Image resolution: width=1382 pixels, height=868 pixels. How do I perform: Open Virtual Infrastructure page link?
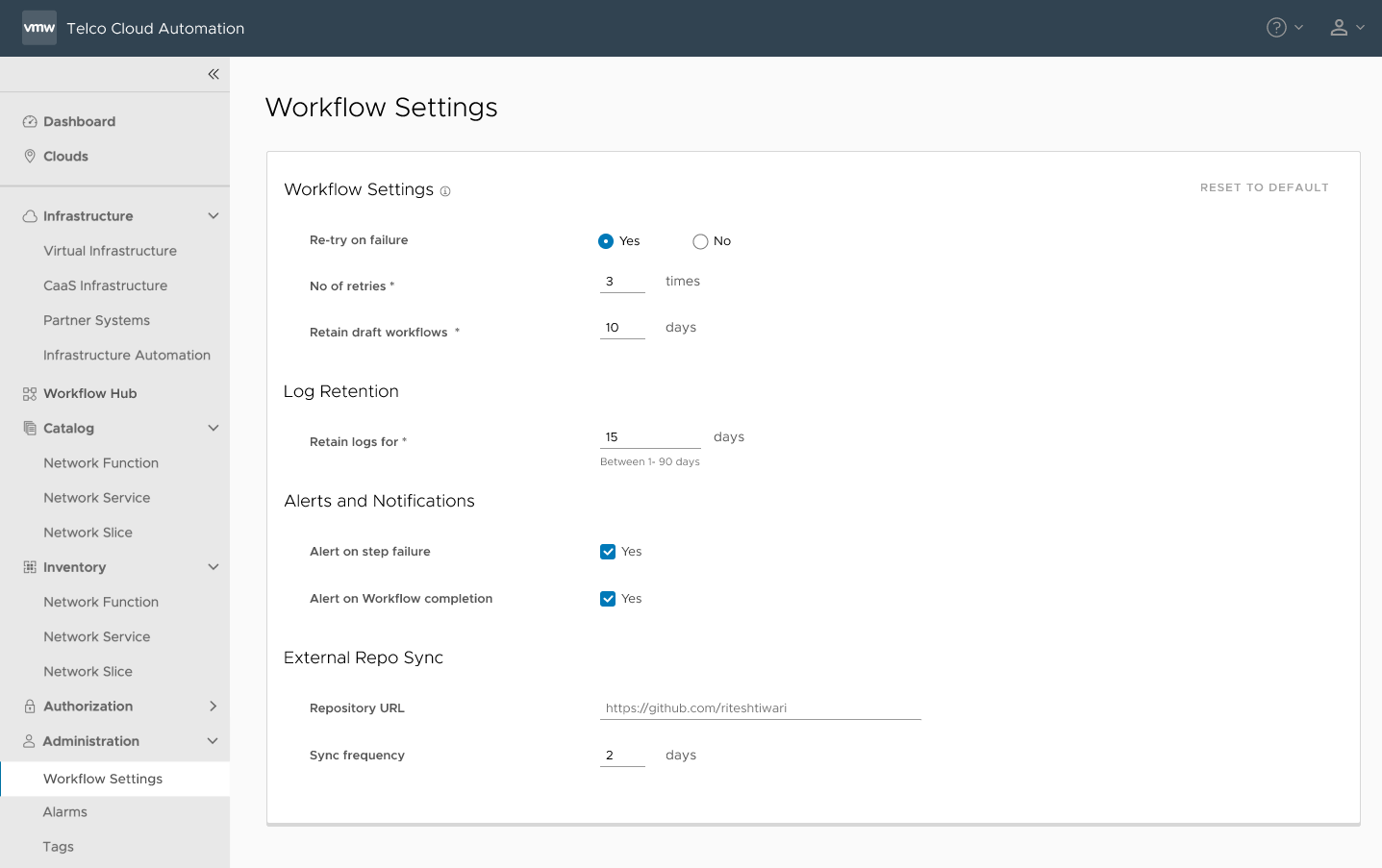click(x=110, y=251)
